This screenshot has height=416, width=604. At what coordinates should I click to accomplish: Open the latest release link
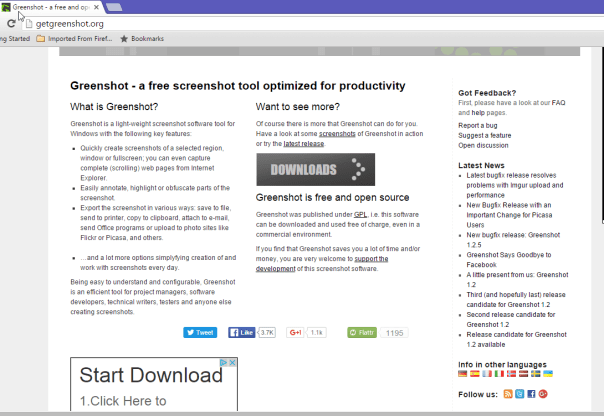pyautogui.click(x=304, y=144)
